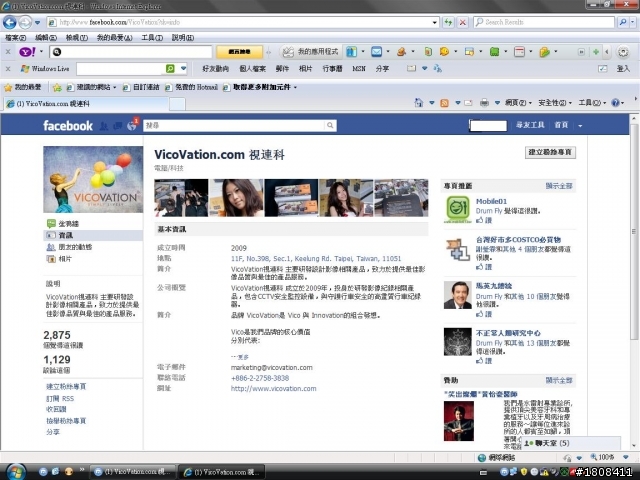Select the VicoVation.com browser tab
Screen dimensions: 640x480
[86, 104]
